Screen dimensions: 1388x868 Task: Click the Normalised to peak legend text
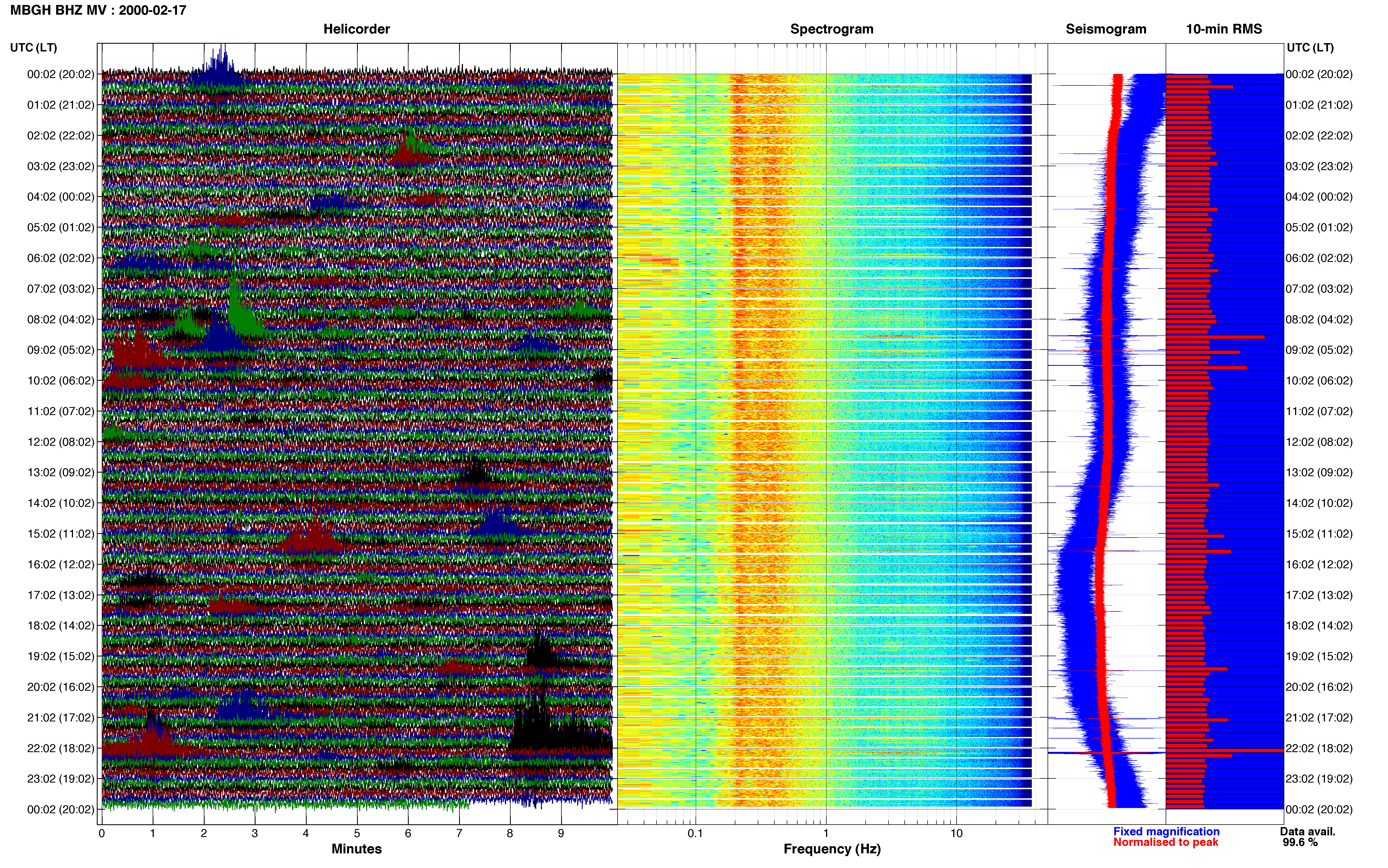[x=1165, y=842]
